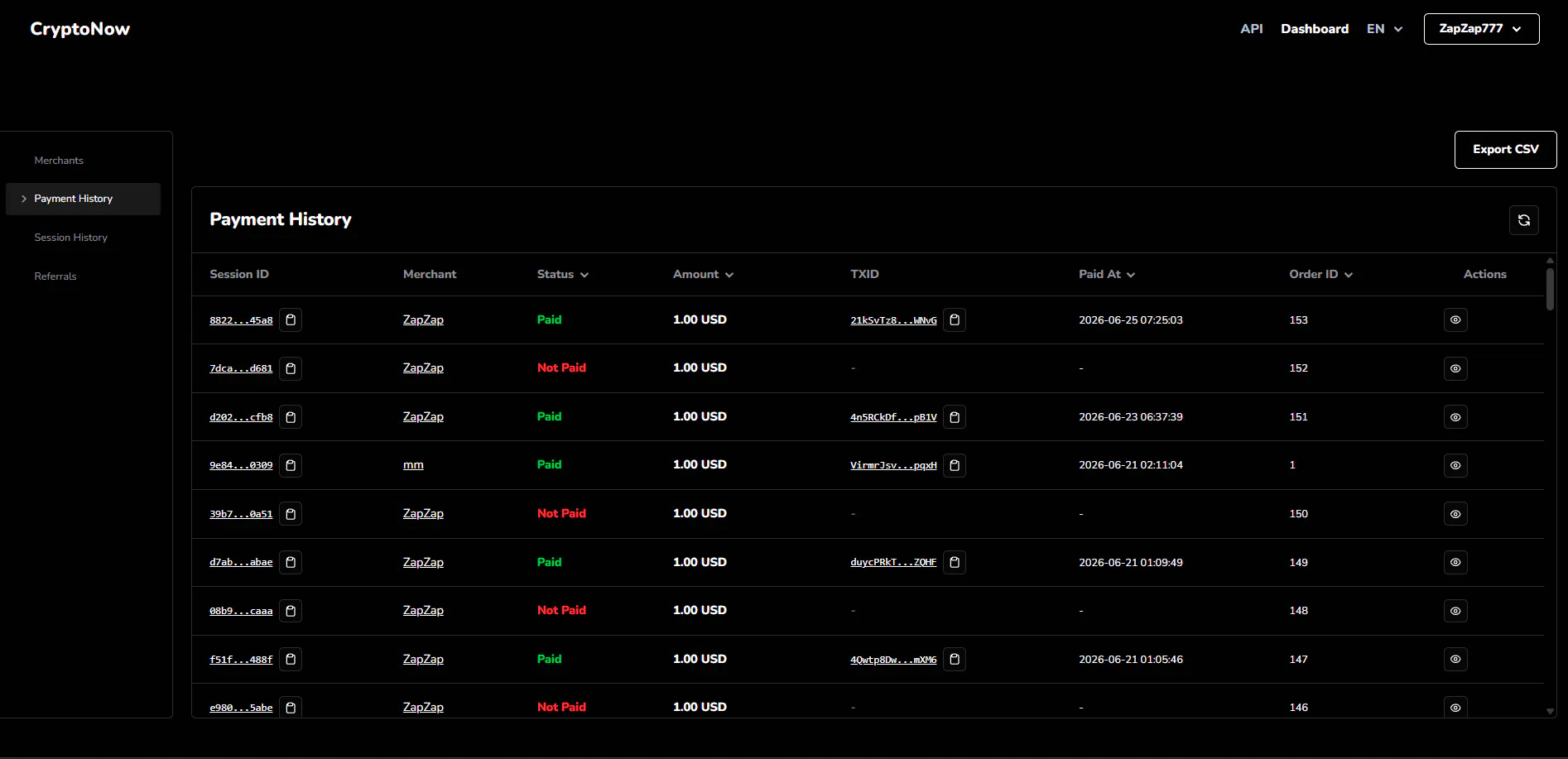Image resolution: width=1568 pixels, height=759 pixels.
Task: View details of order 147
Action: 1455,659
